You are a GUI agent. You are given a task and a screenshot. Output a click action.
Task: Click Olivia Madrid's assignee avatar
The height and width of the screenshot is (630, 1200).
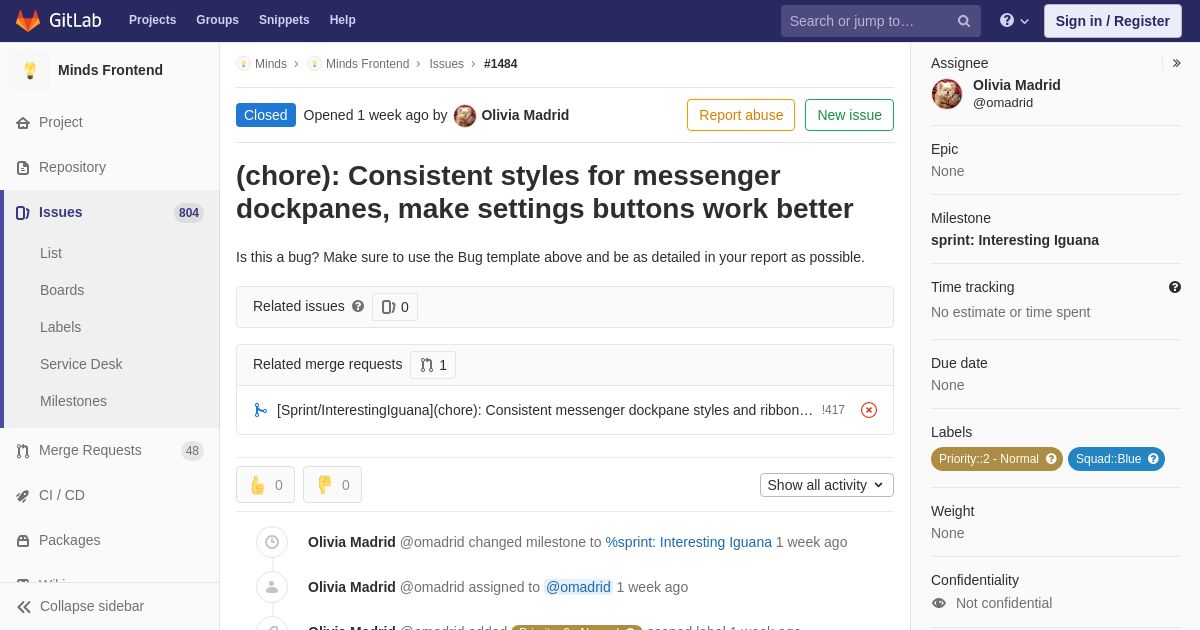click(947, 94)
